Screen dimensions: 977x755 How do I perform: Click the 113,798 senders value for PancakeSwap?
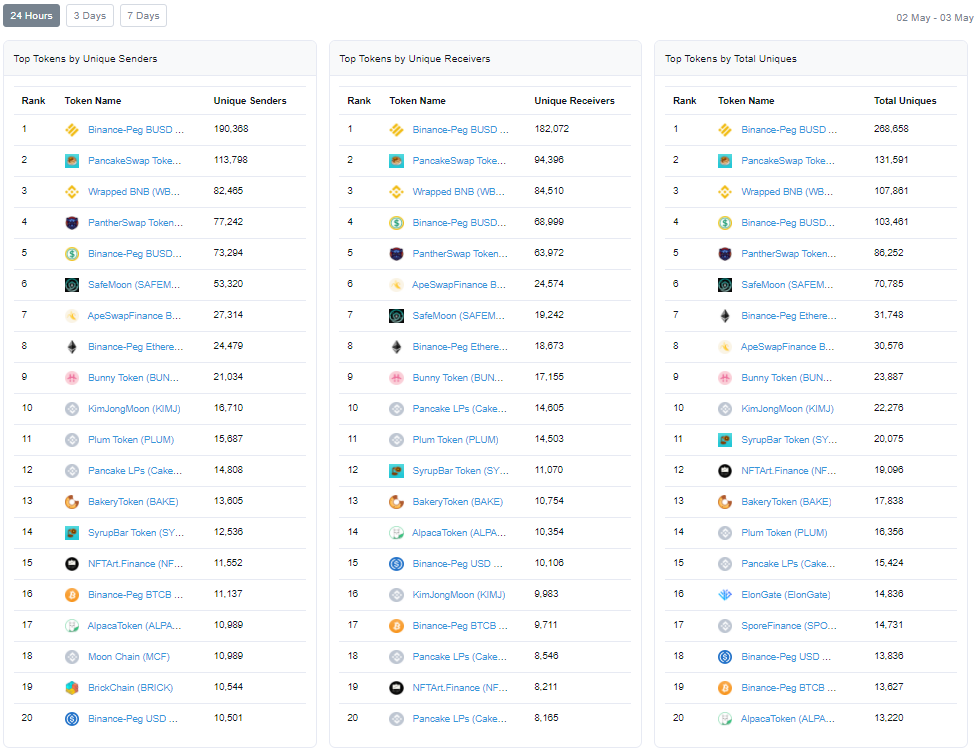click(231, 160)
